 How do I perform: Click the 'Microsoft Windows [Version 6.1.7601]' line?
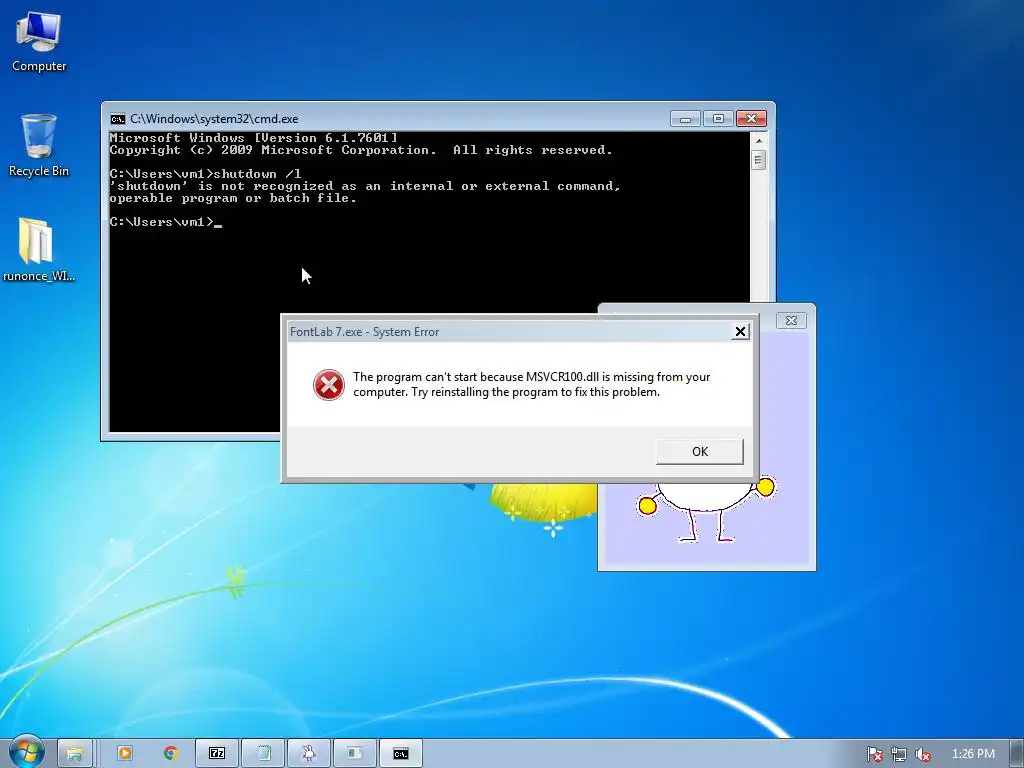(253, 138)
